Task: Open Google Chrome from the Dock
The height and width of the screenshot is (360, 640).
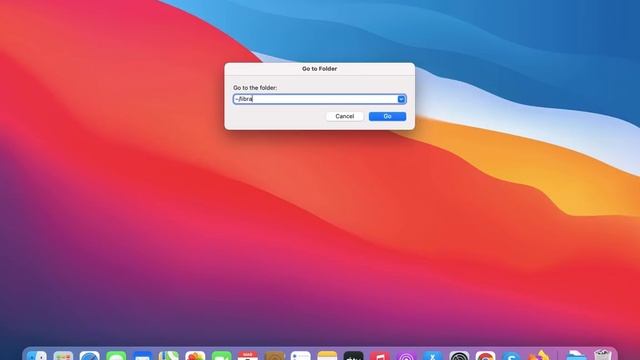Action: click(485, 356)
